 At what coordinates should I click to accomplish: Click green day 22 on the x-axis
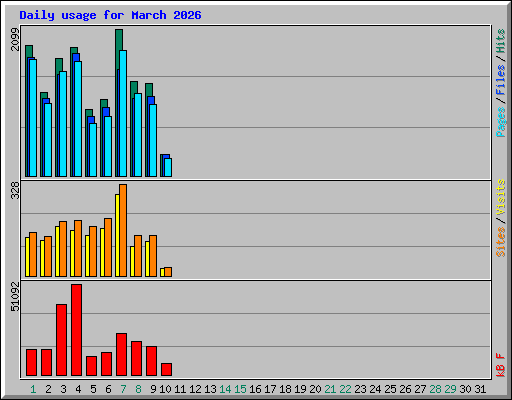coord(345,389)
